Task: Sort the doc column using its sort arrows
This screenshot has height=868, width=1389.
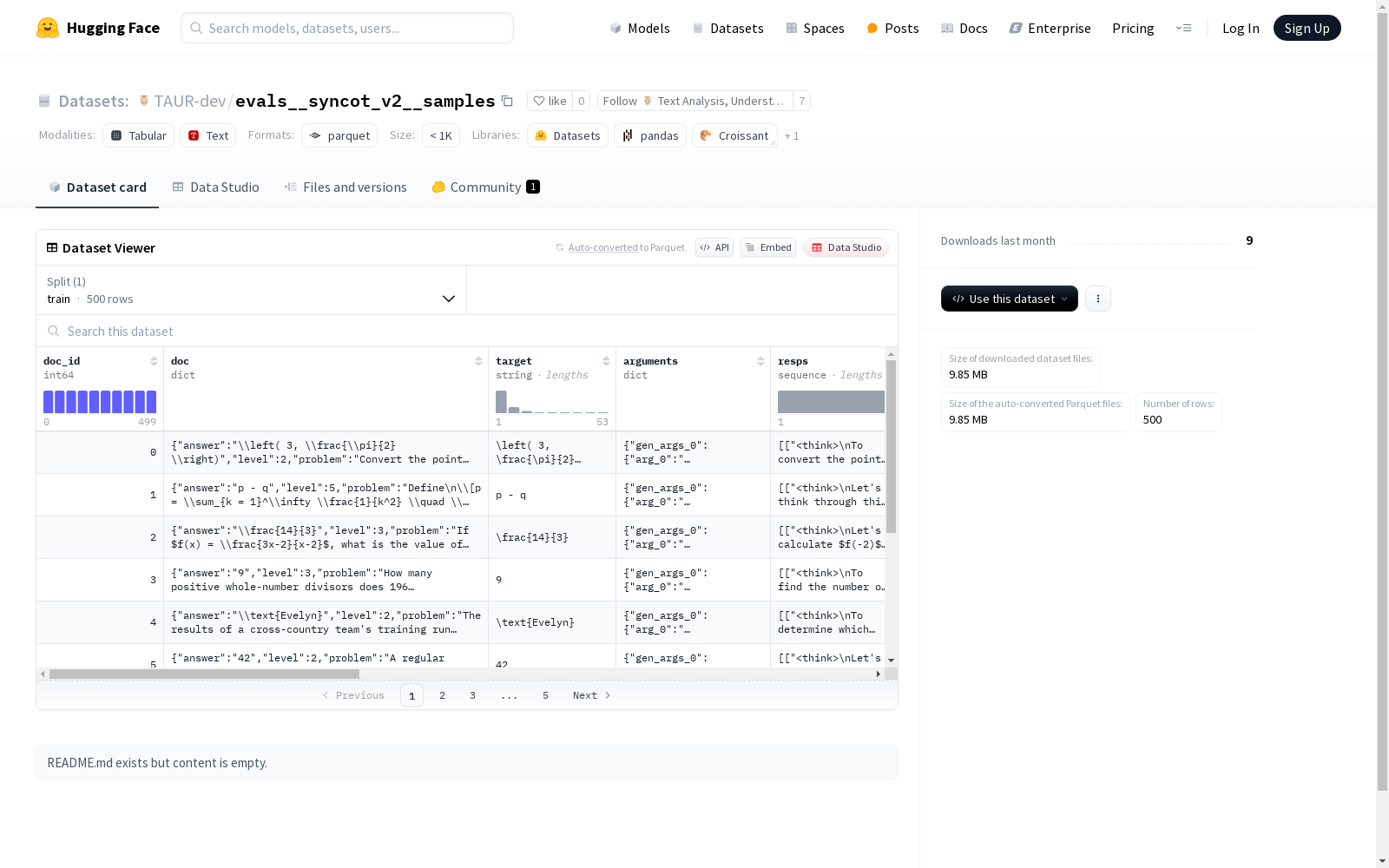Action: click(478, 361)
